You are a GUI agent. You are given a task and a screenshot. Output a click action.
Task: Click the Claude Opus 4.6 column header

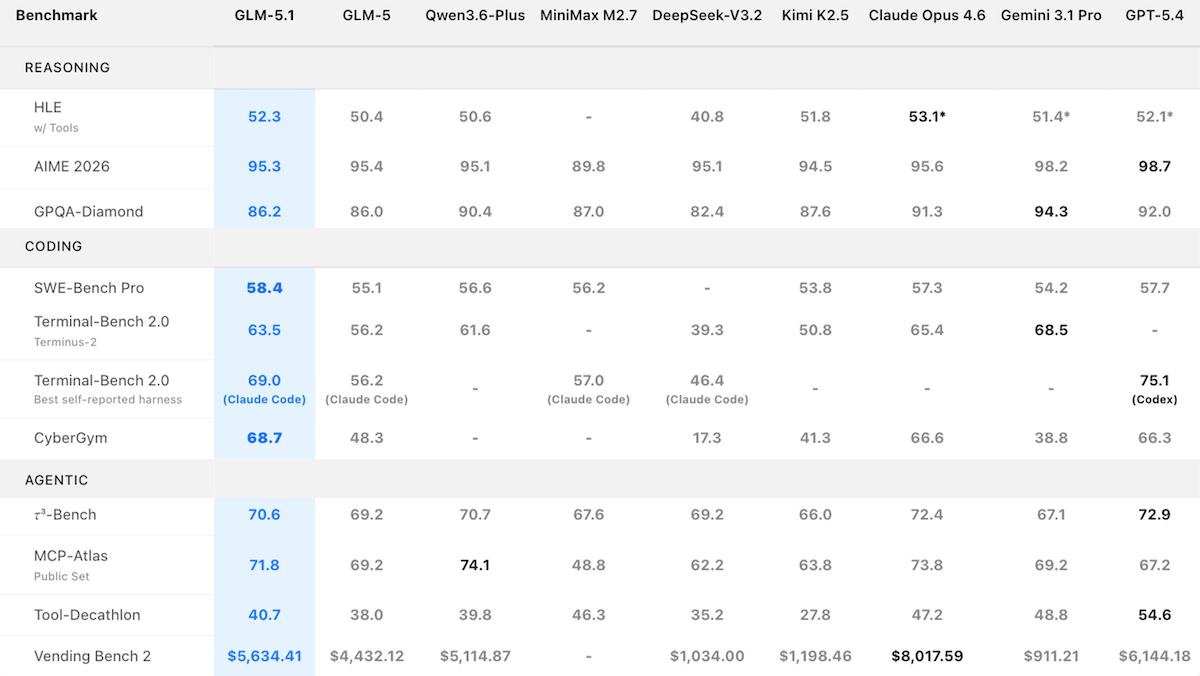point(926,15)
